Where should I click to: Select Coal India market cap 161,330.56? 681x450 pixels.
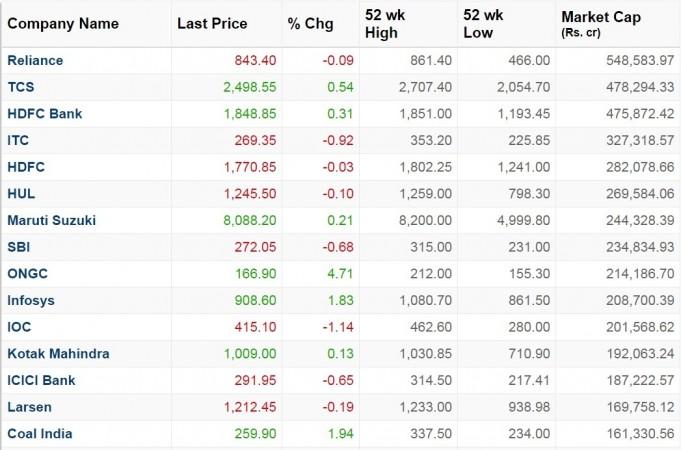click(x=640, y=434)
